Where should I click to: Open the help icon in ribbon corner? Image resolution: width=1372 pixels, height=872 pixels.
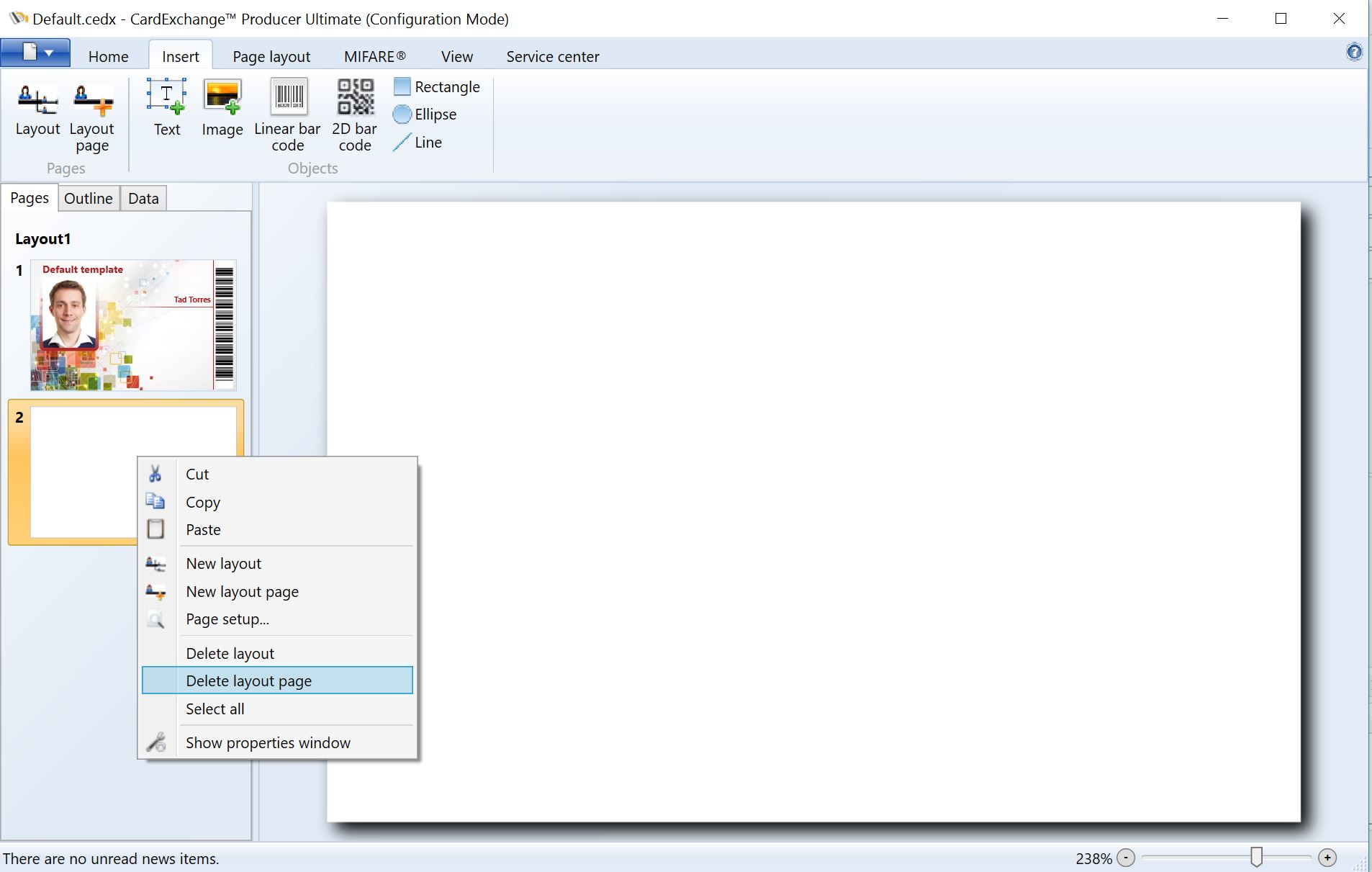(x=1354, y=52)
